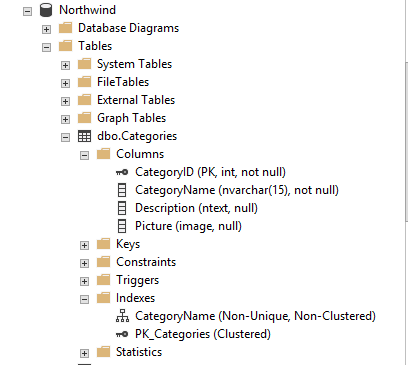This screenshot has width=408, height=365.
Task: Select 'Description (ntext, null)' text
Action: (x=196, y=208)
